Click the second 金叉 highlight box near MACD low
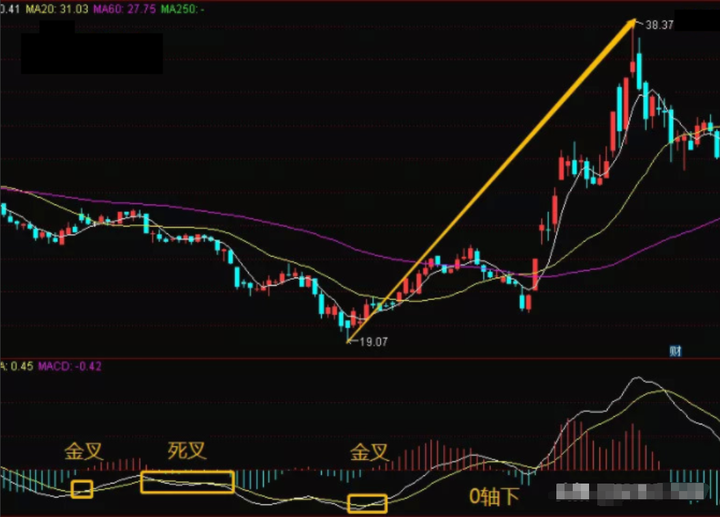The width and height of the screenshot is (720, 517). [x=367, y=503]
